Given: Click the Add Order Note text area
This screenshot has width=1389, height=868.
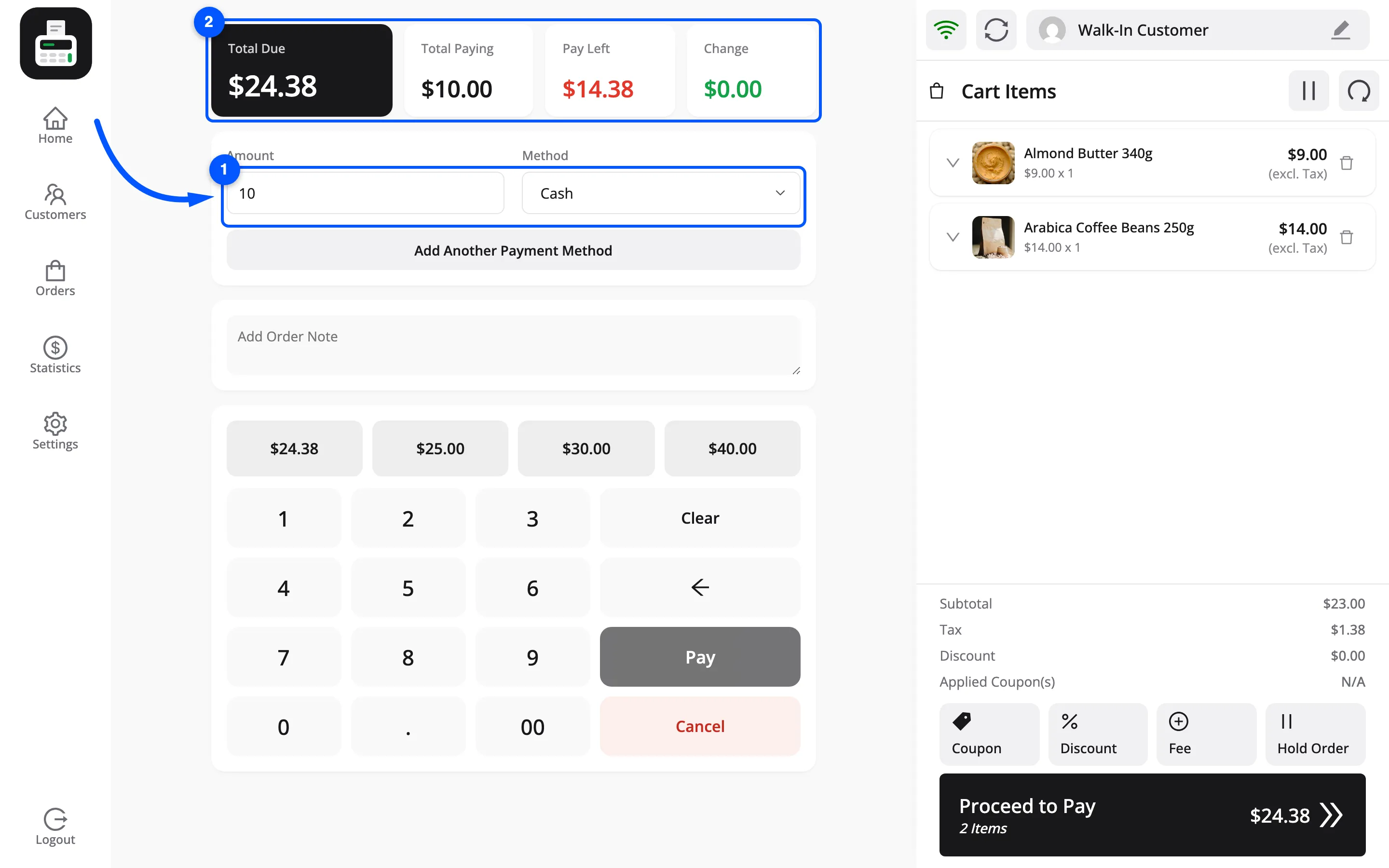Looking at the screenshot, I should tap(513, 345).
